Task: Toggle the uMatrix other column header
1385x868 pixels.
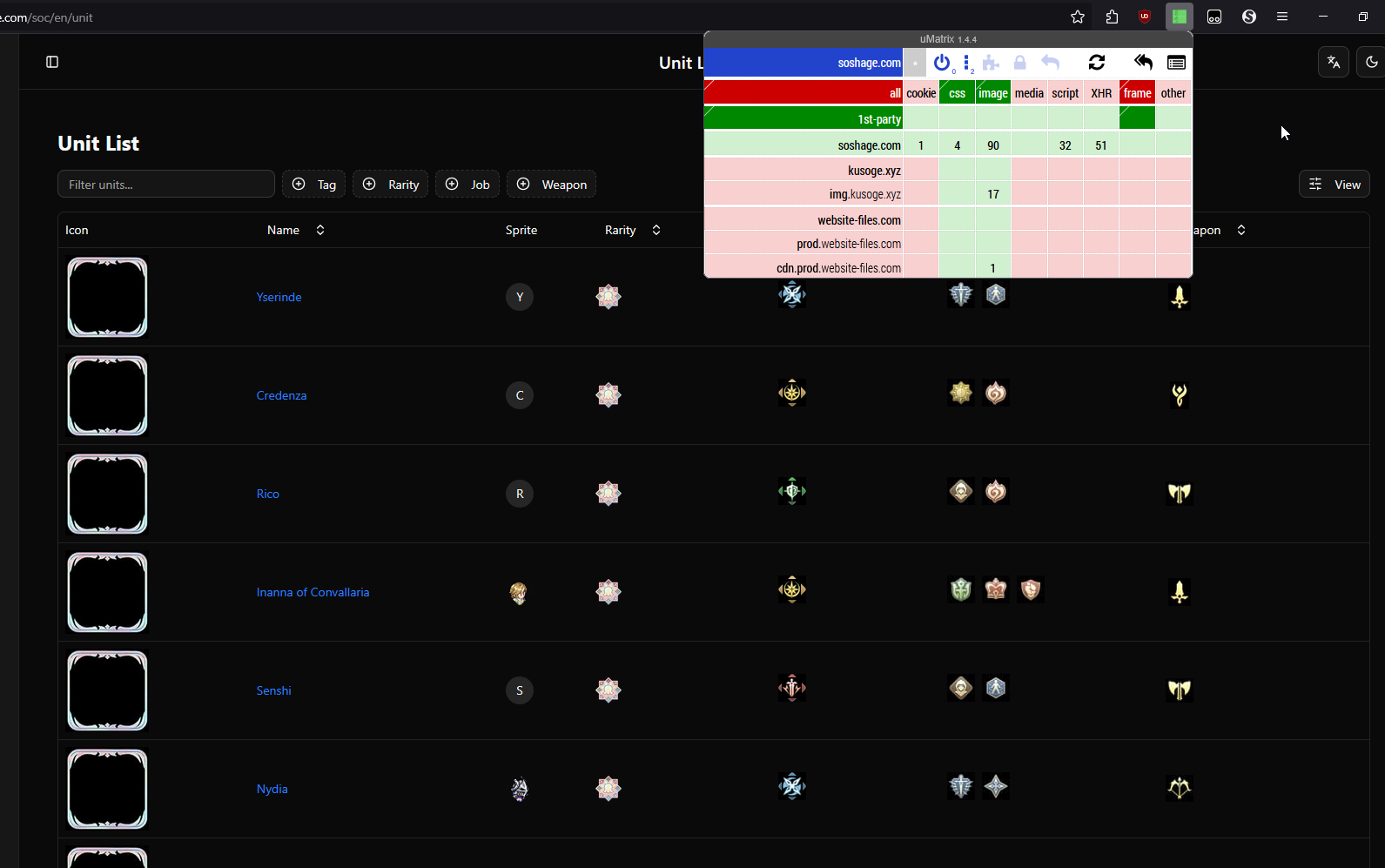Action: coord(1173,93)
